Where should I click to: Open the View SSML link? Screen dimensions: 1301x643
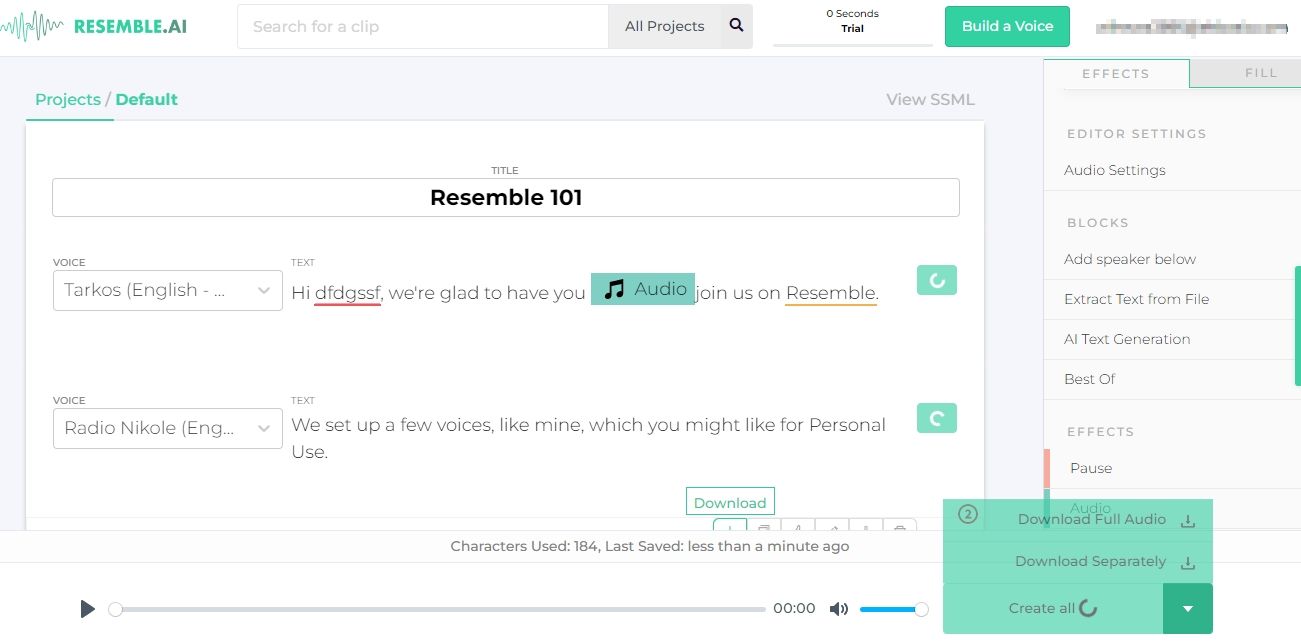click(x=930, y=99)
